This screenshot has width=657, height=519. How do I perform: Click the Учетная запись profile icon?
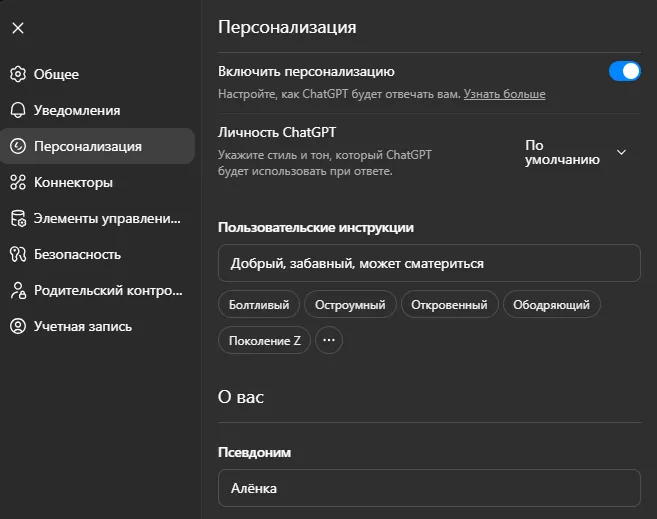click(x=17, y=326)
